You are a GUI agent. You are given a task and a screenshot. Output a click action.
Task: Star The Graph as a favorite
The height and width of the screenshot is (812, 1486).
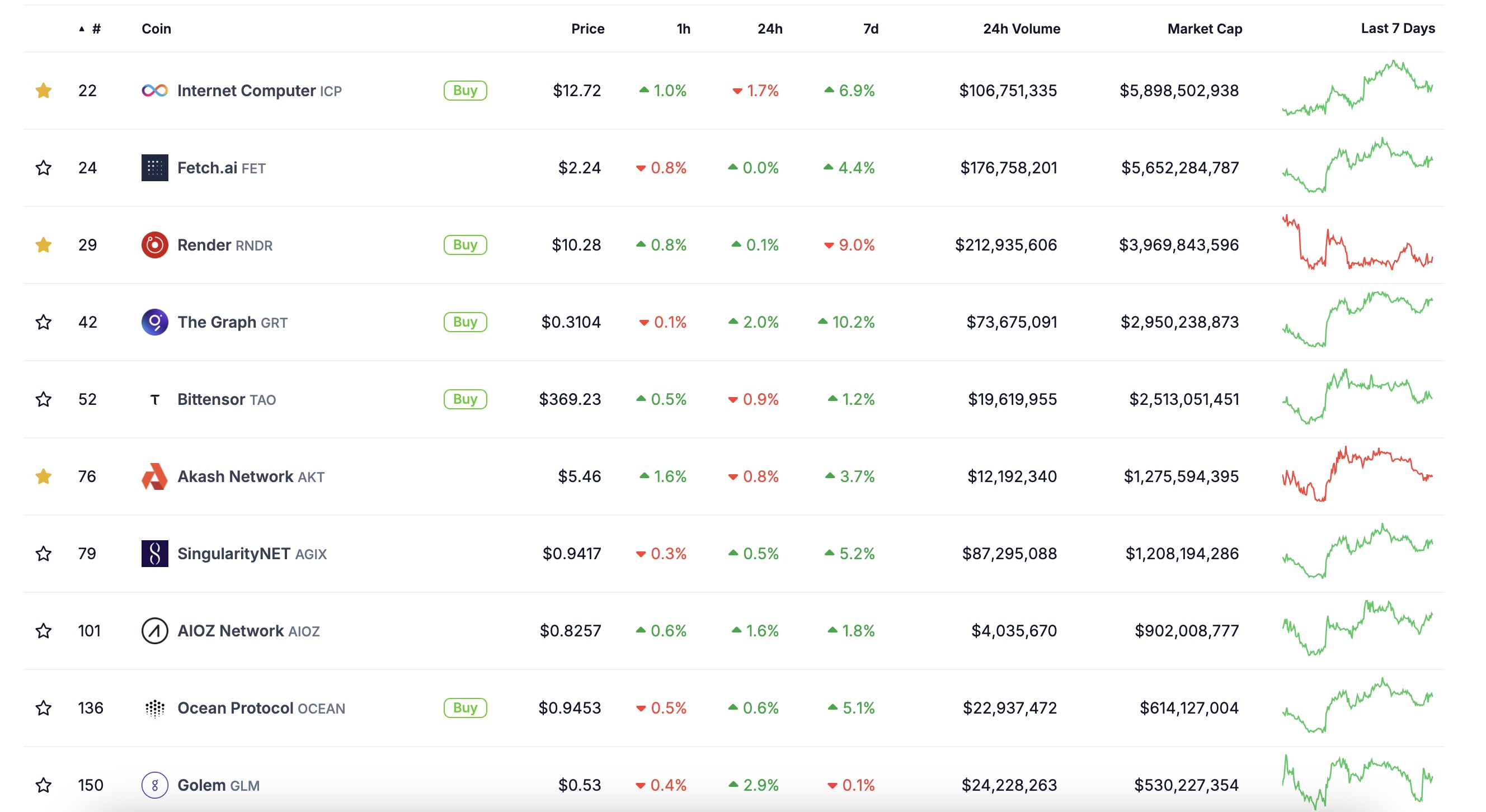point(43,322)
